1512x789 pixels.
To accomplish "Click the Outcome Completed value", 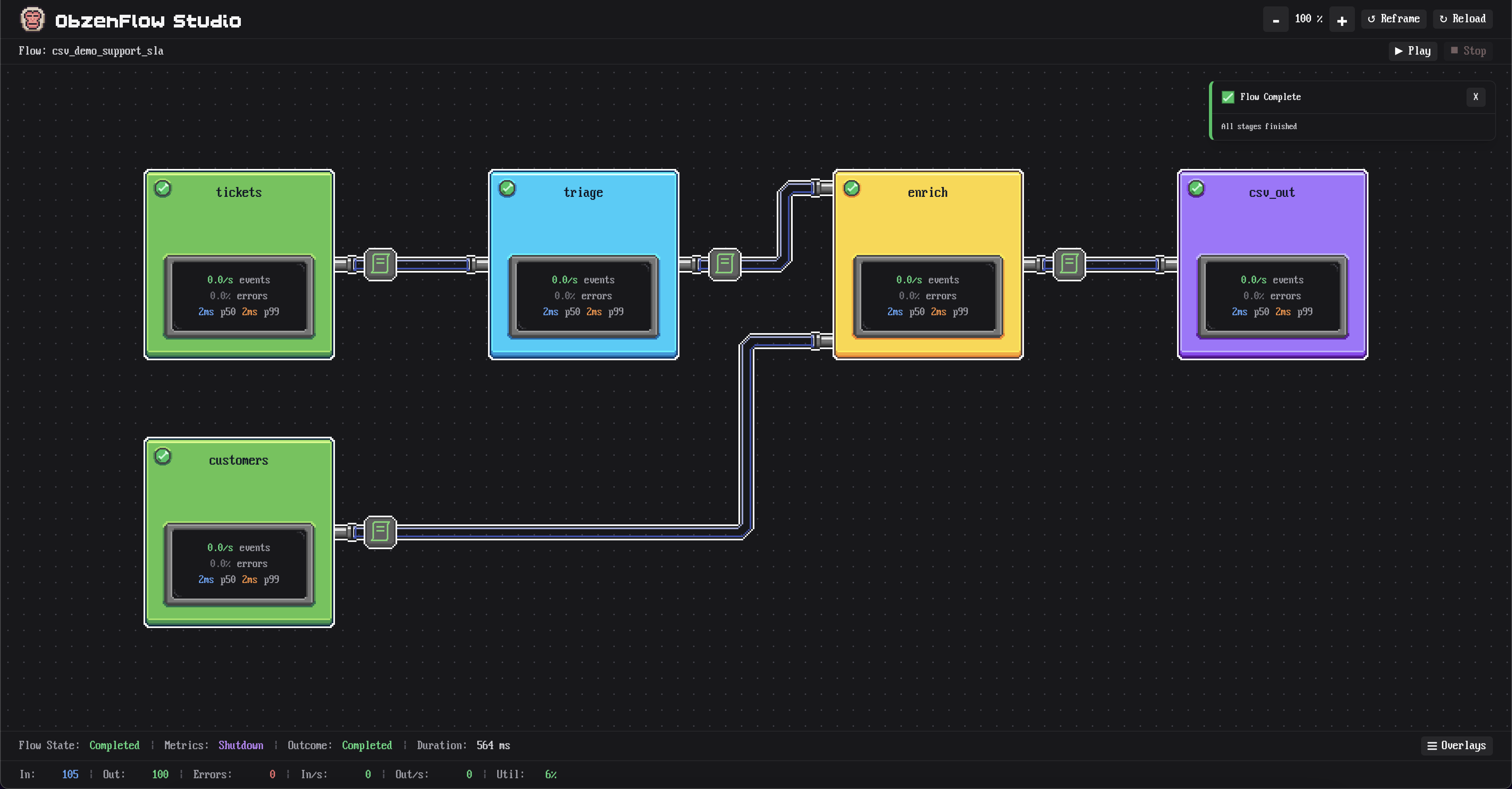I will (x=367, y=746).
